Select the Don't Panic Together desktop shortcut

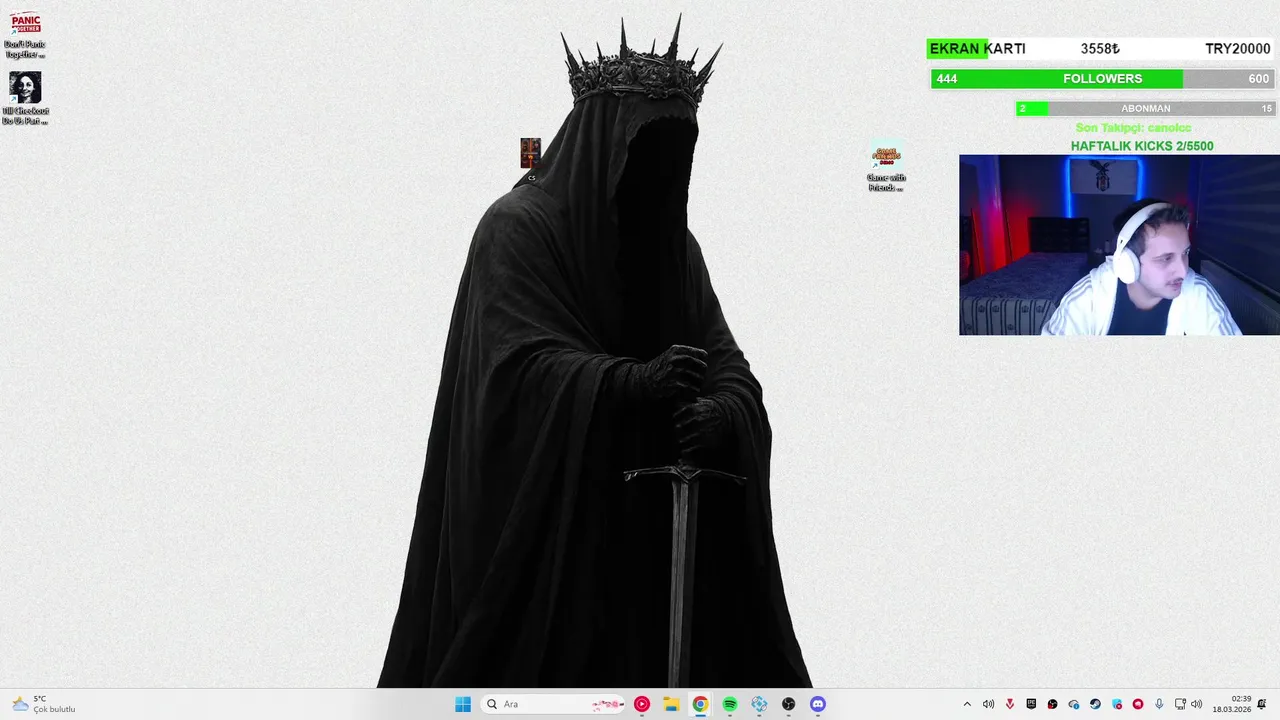coord(25,35)
